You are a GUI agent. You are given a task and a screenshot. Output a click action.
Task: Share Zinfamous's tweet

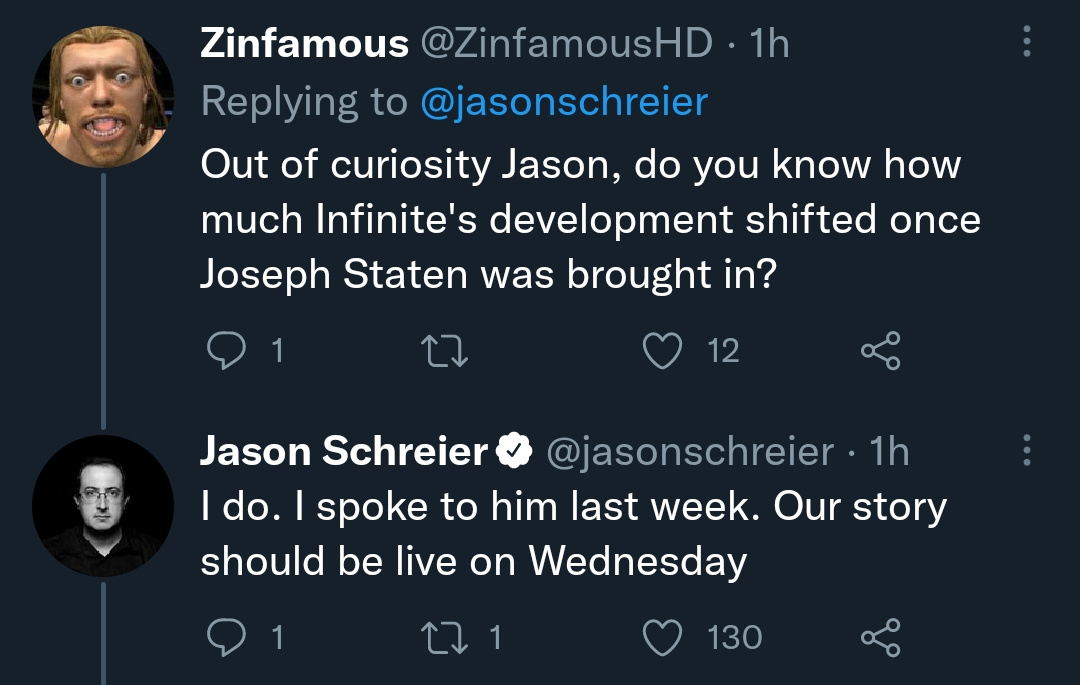point(881,350)
